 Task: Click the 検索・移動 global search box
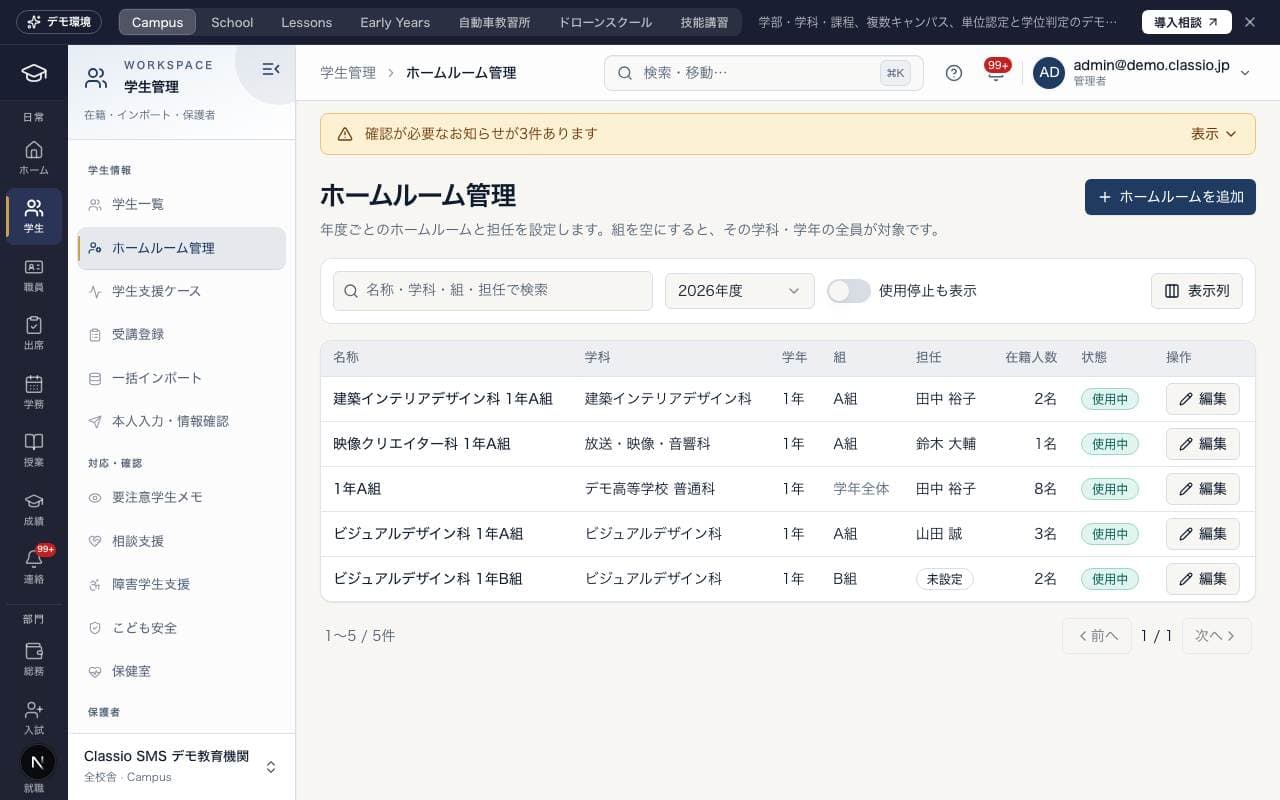coord(764,73)
